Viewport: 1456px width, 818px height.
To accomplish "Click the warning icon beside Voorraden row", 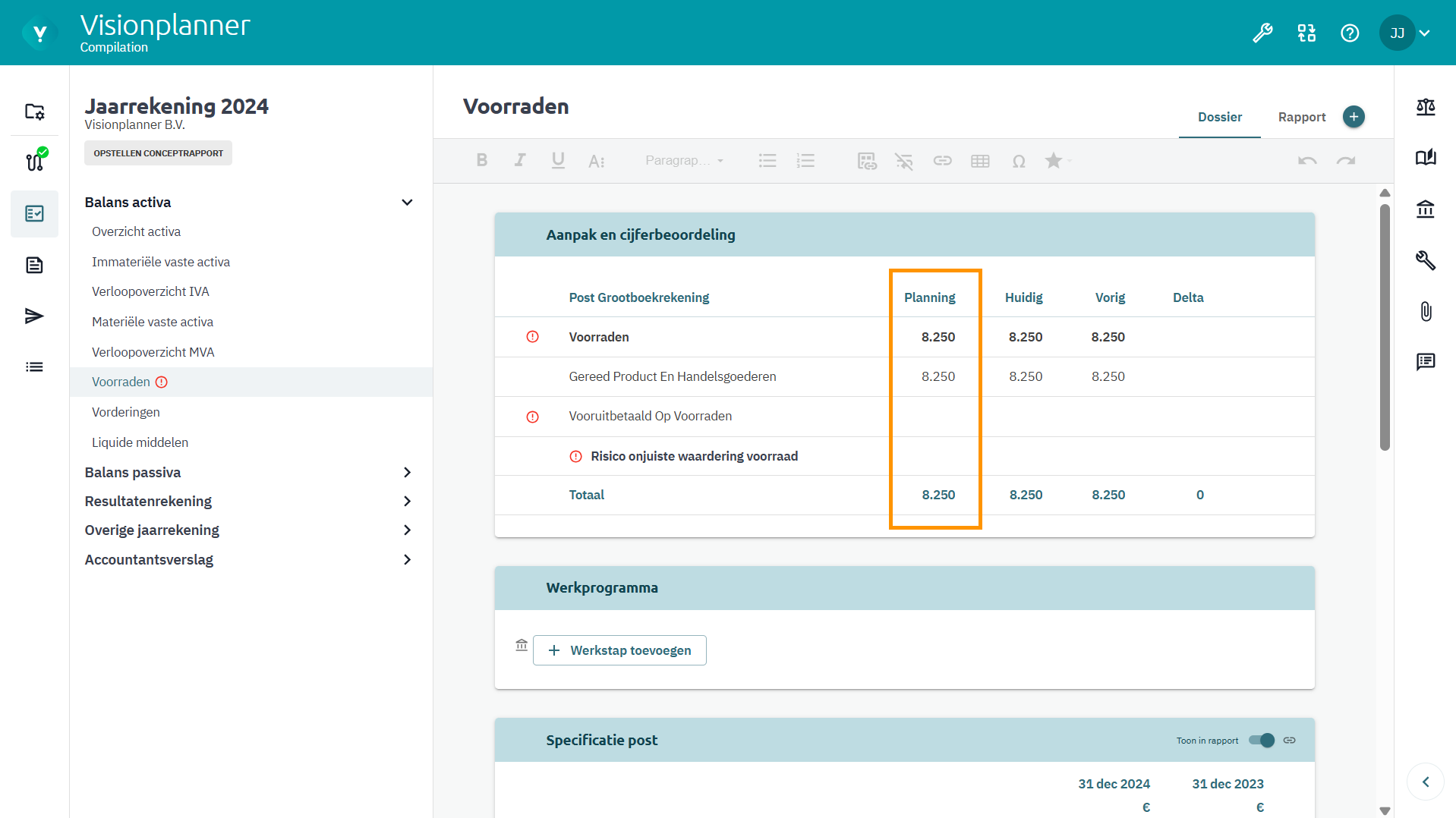I will [x=532, y=337].
